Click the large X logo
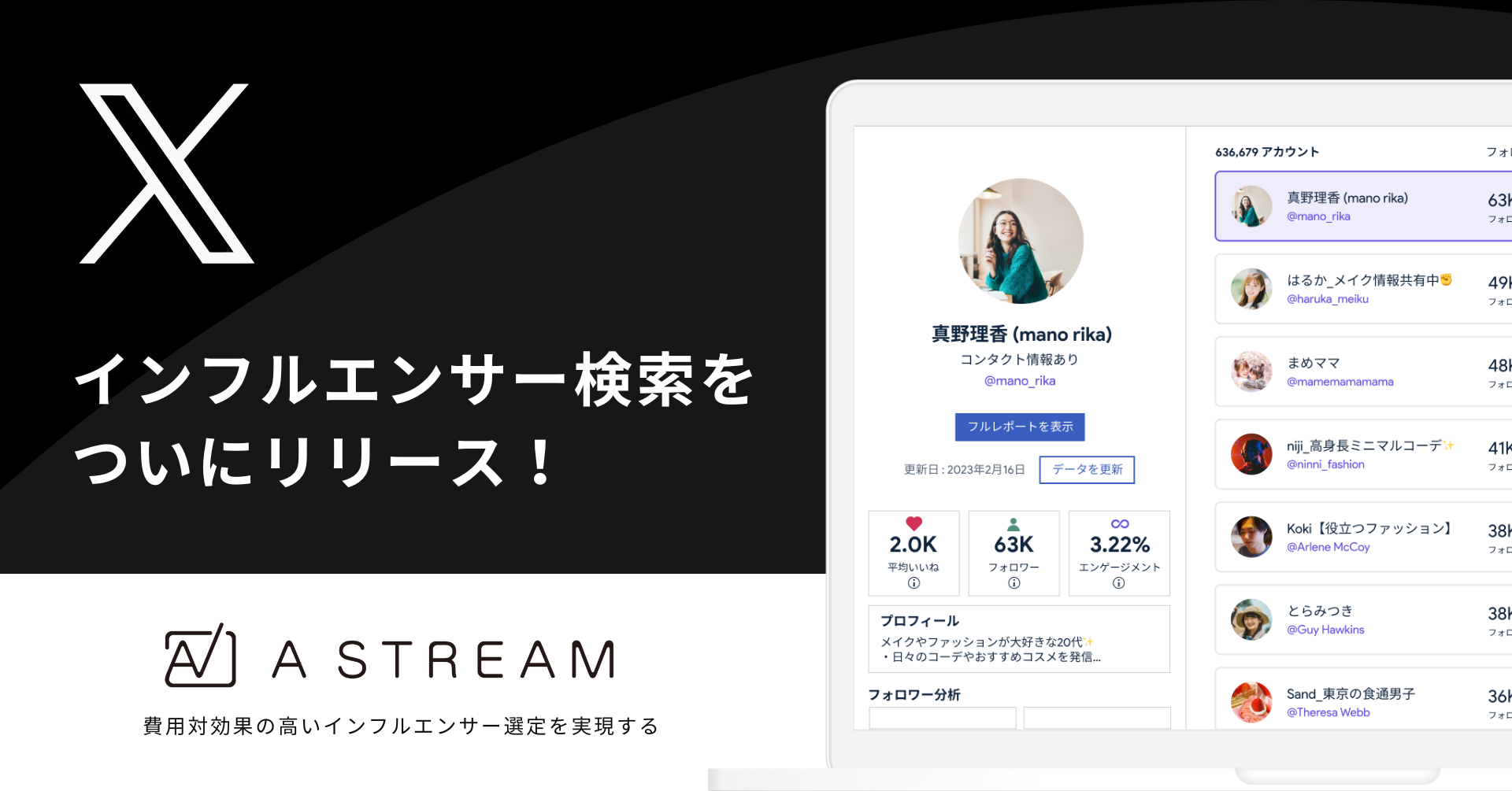Screen dimensions: 1512x791 point(166,173)
